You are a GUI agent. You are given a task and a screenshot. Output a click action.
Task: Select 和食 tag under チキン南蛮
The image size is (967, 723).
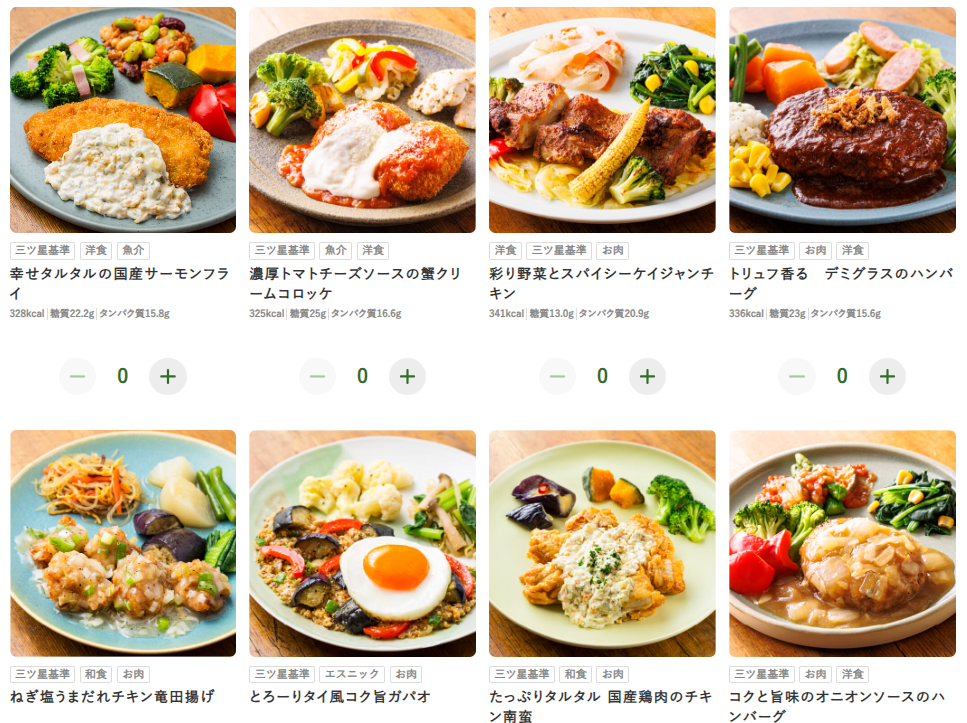575,674
